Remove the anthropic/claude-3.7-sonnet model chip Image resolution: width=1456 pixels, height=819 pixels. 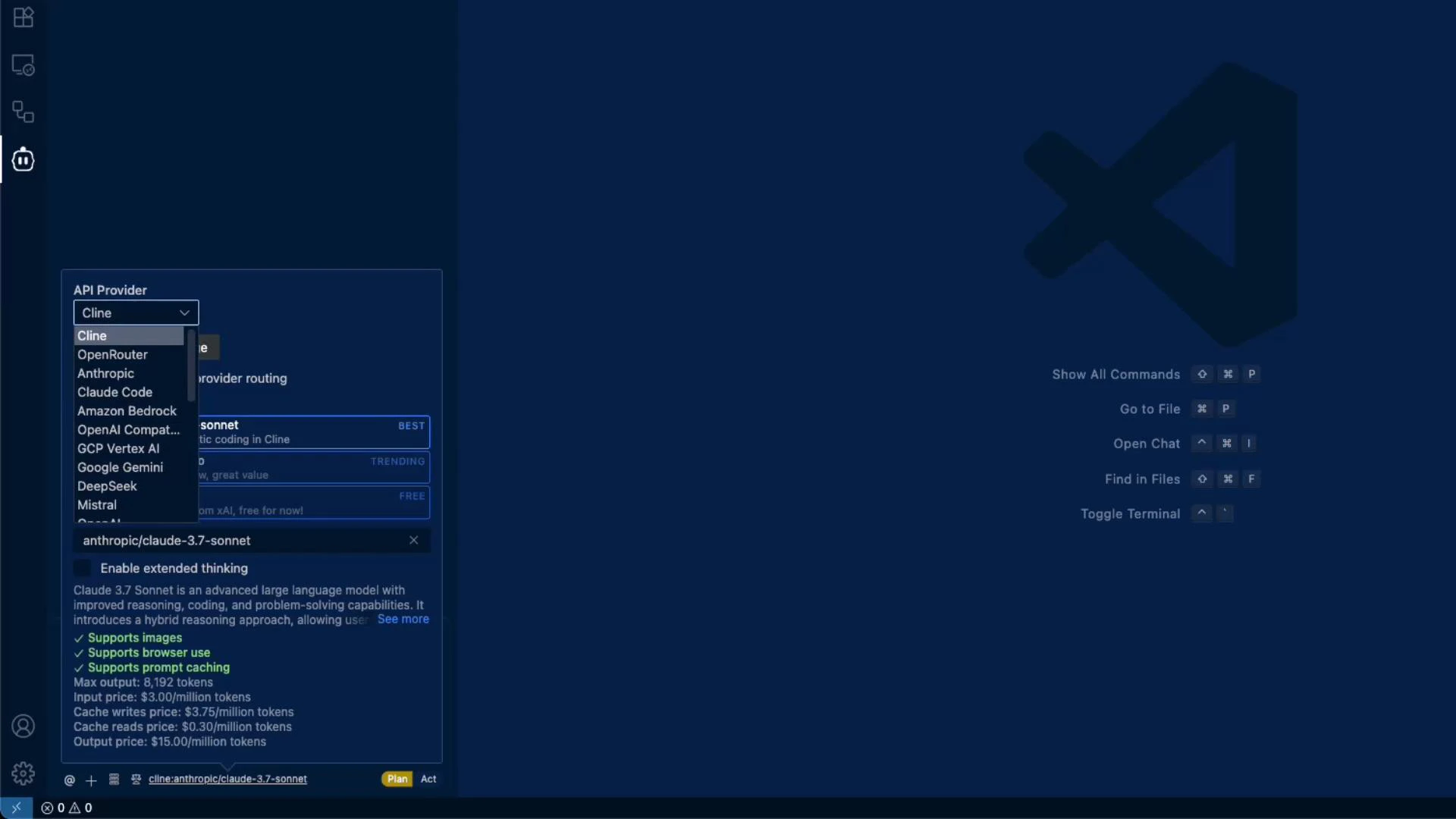(414, 540)
